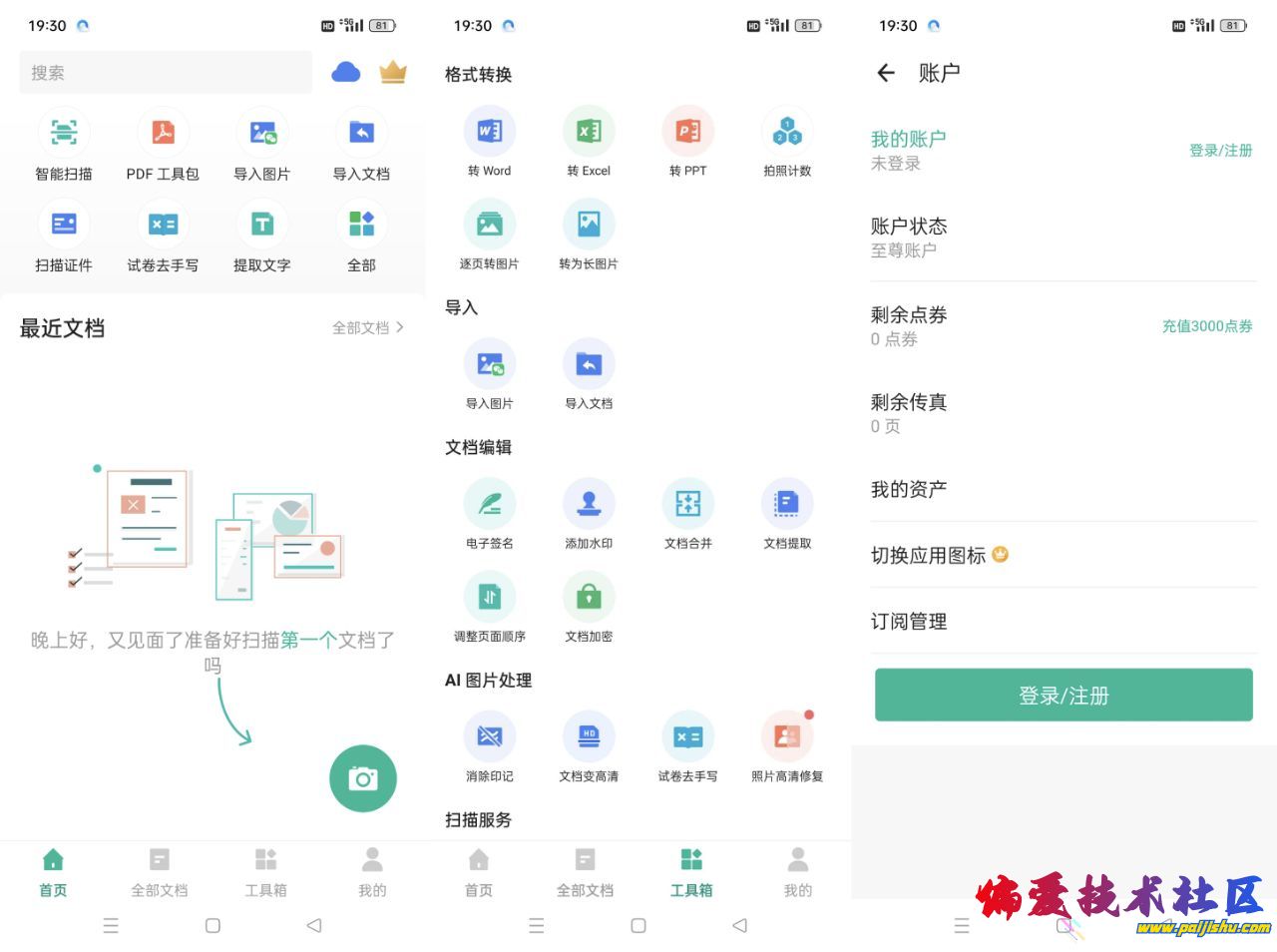Tap the gold crown premium icon
This screenshot has height=952, width=1277.
(x=393, y=72)
